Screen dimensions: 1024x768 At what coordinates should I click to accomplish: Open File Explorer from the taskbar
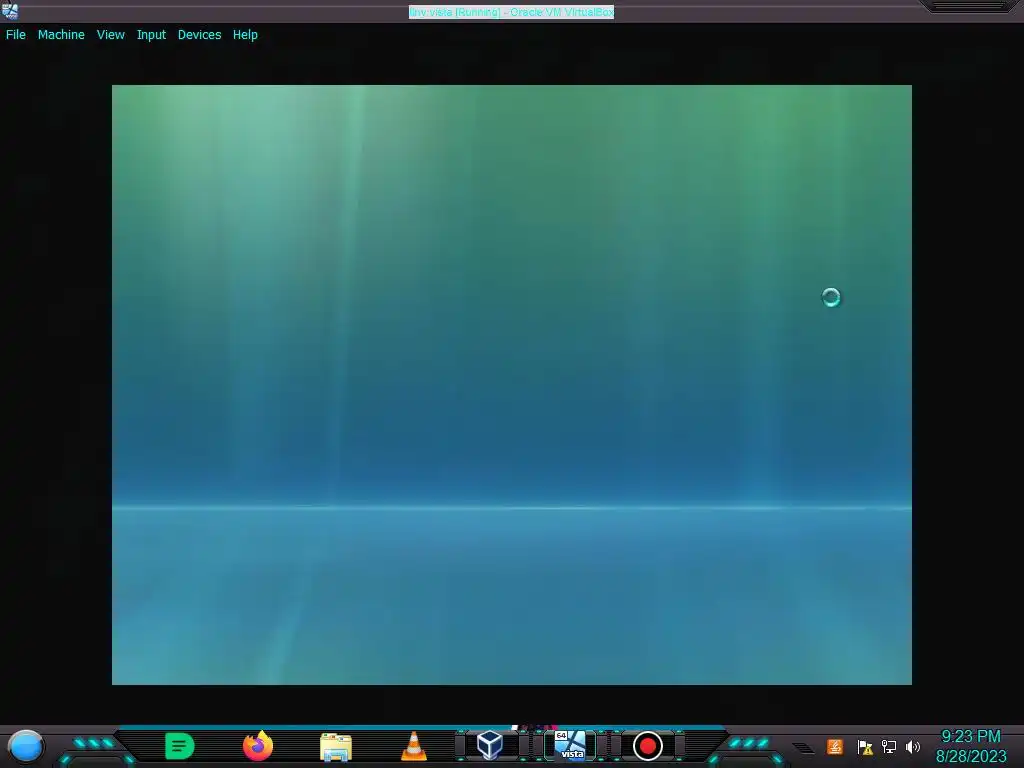[336, 746]
